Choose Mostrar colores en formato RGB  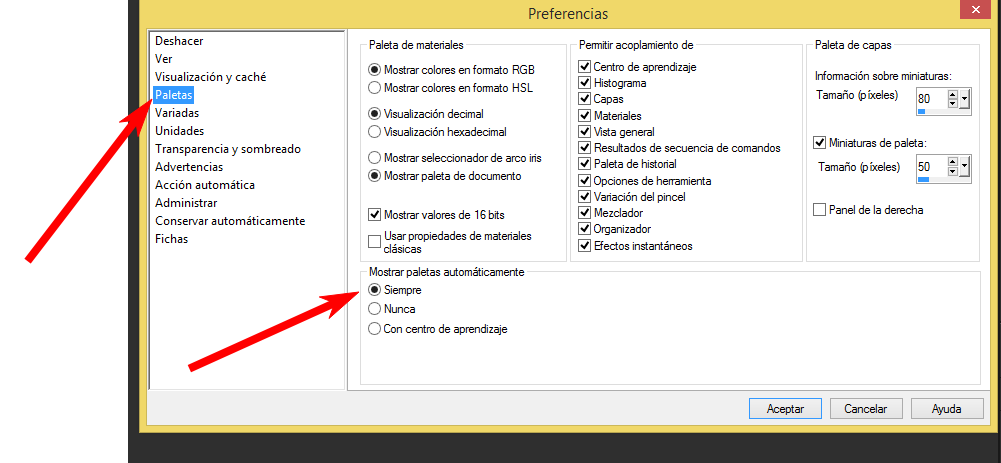(452, 69)
